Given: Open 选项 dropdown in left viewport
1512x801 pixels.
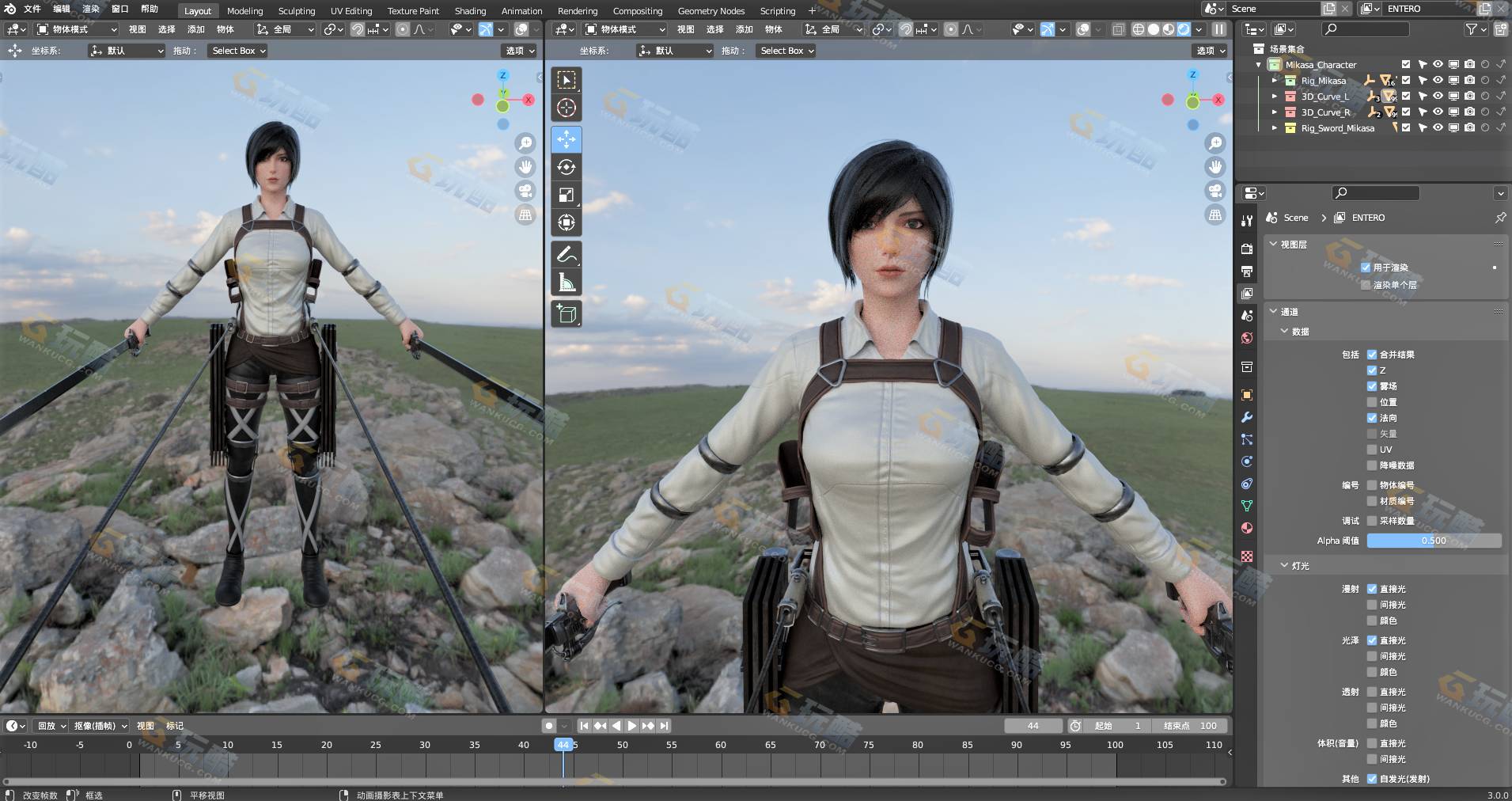Looking at the screenshot, I should click(x=520, y=51).
